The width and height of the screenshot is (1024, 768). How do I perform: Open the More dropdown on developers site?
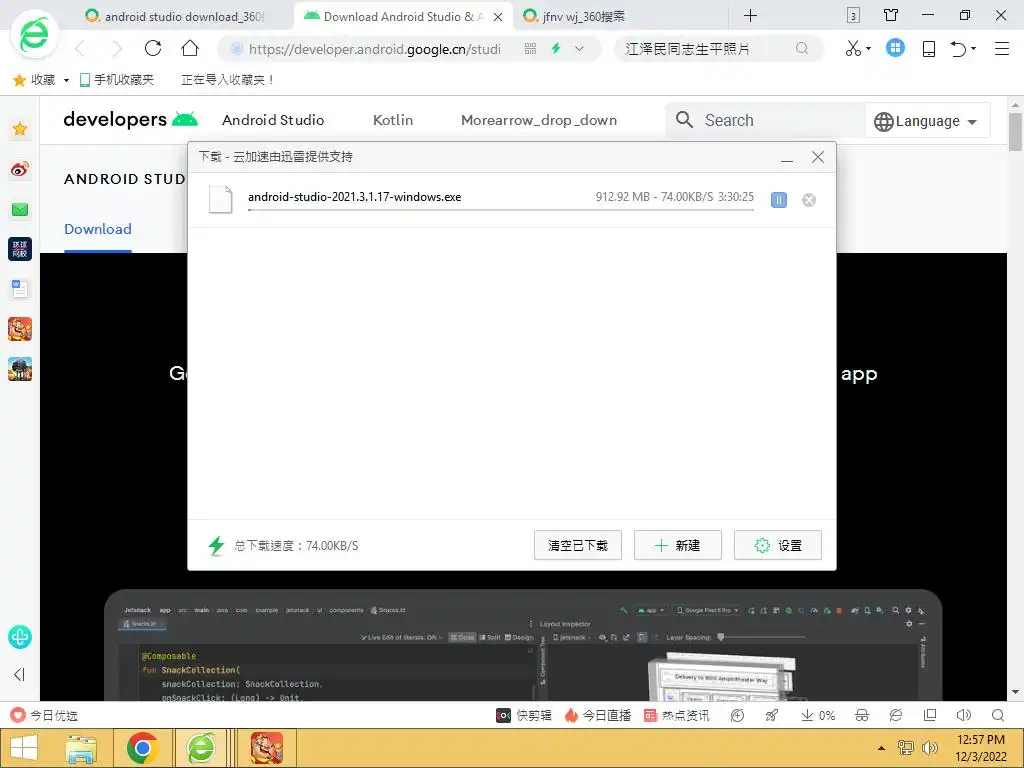click(539, 120)
